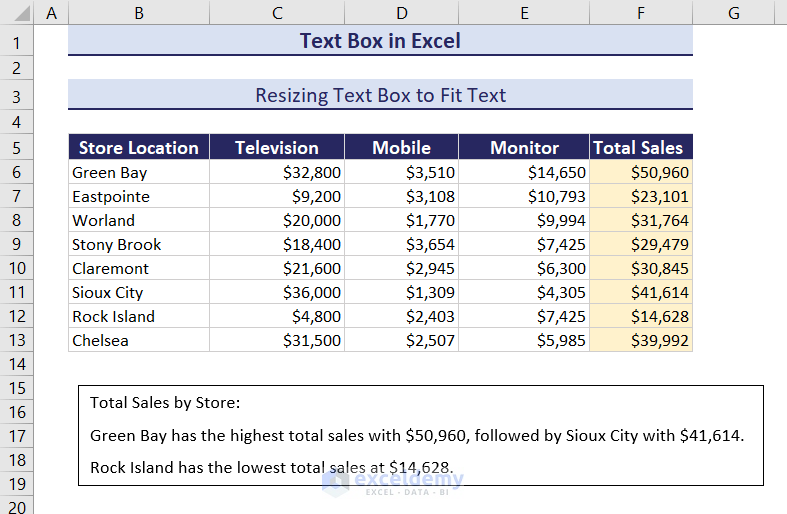Click Rock Island's Mobile value $2,403
The width and height of the screenshot is (787, 514).
click(401, 316)
